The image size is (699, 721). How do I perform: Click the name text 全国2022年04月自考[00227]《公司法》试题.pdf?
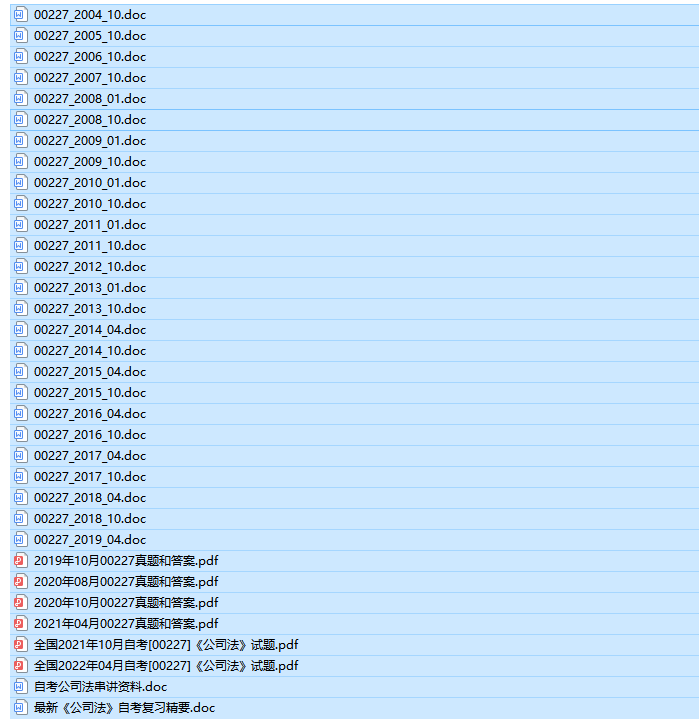pyautogui.click(x=166, y=665)
